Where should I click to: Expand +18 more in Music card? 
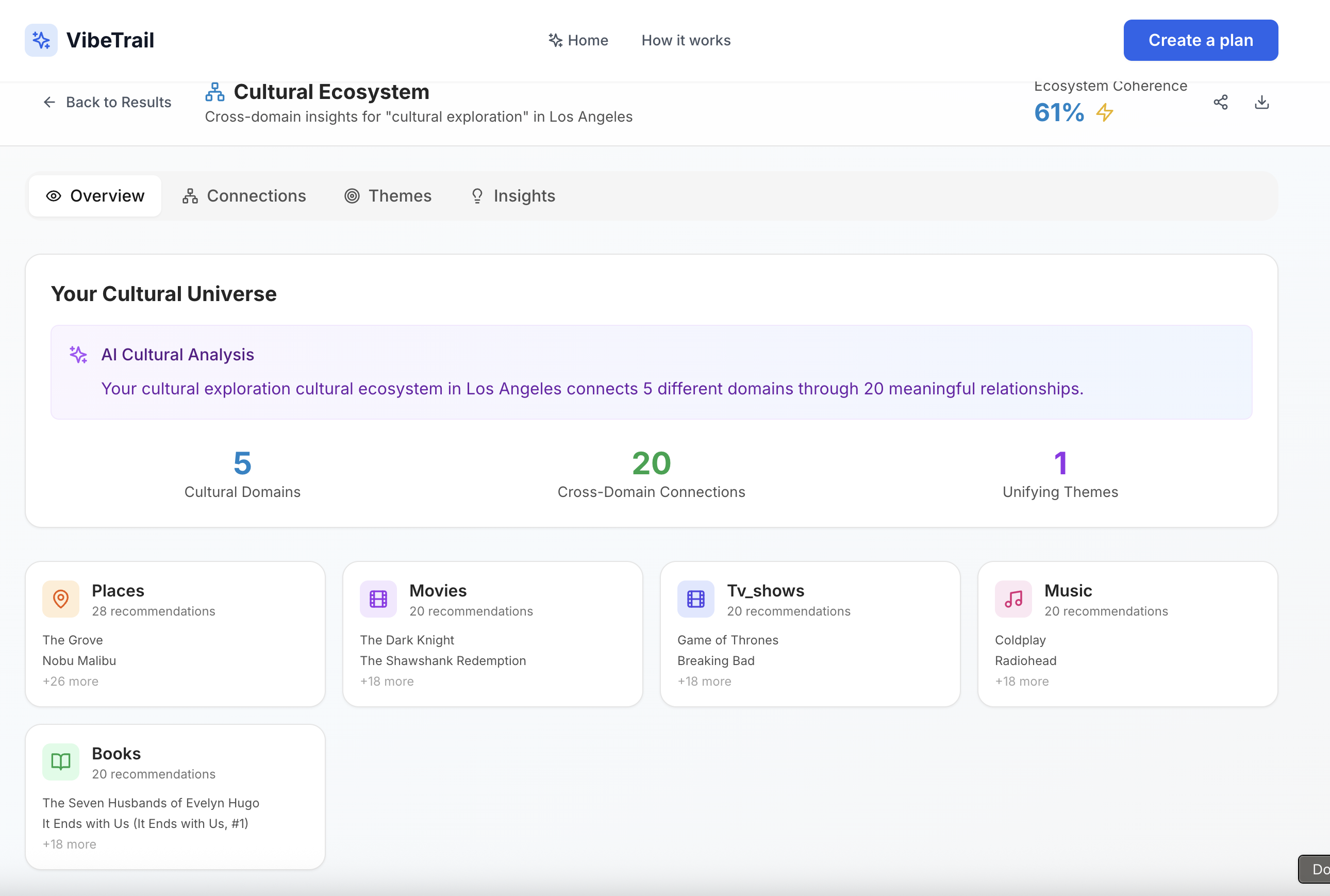coord(1022,681)
